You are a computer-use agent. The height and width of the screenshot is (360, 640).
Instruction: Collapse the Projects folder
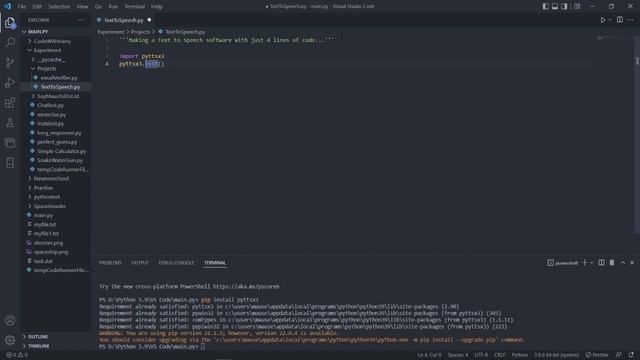tap(56, 69)
